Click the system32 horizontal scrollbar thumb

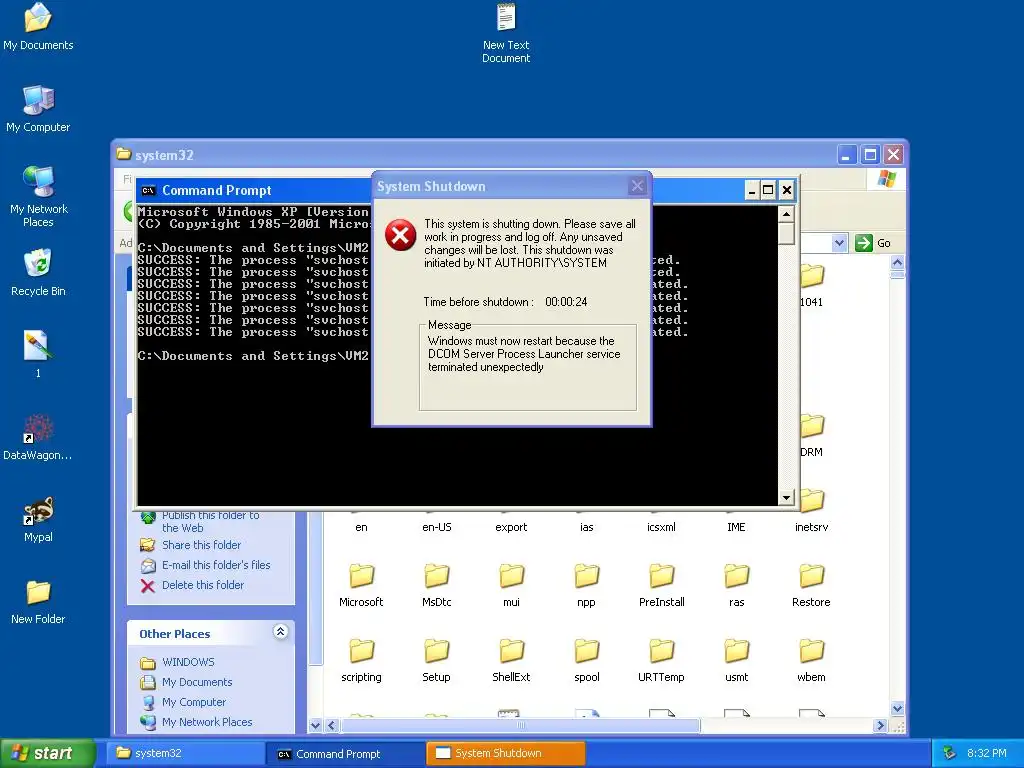pyautogui.click(x=520, y=725)
